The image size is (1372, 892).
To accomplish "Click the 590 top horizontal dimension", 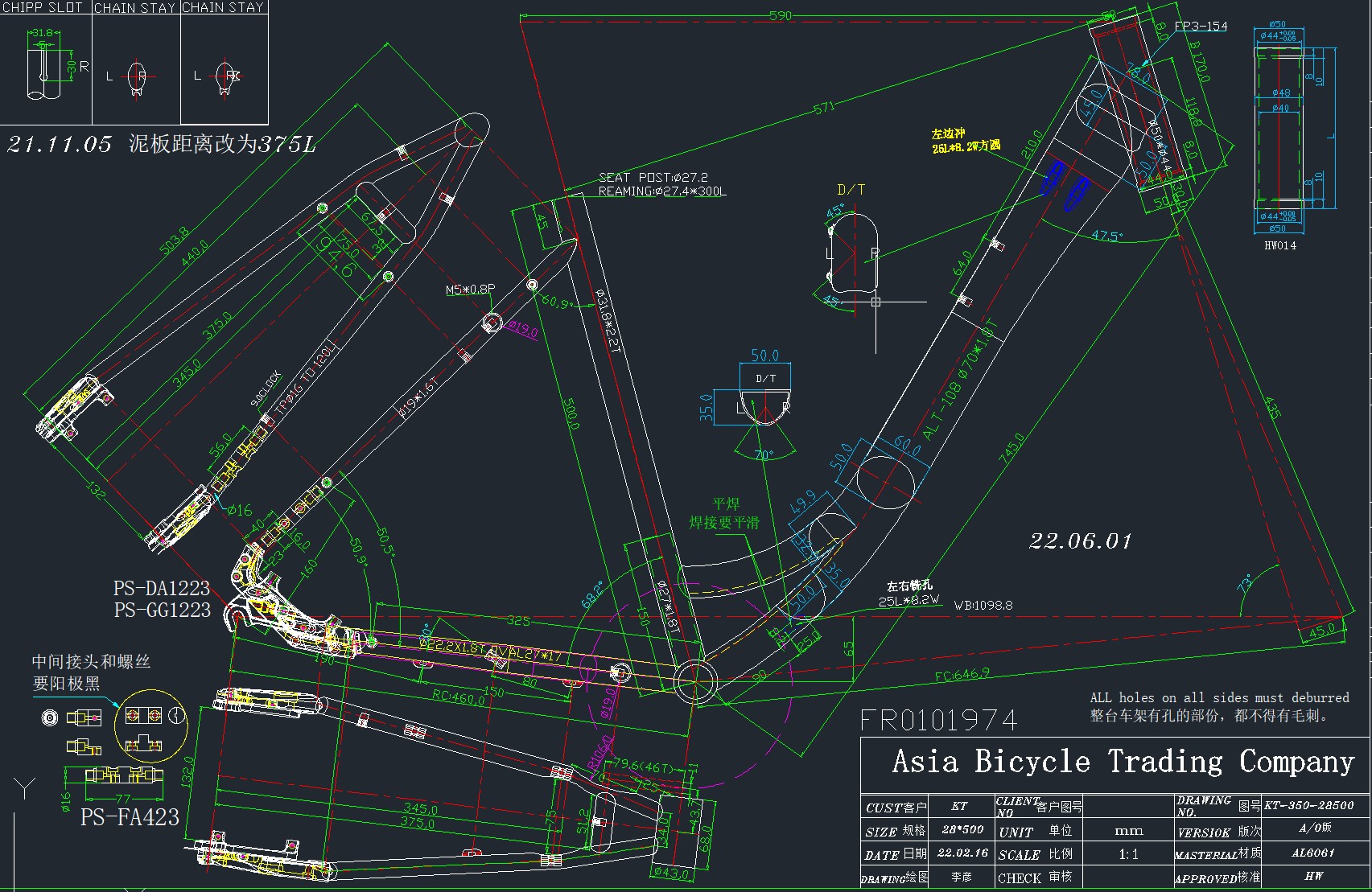I will [780, 15].
